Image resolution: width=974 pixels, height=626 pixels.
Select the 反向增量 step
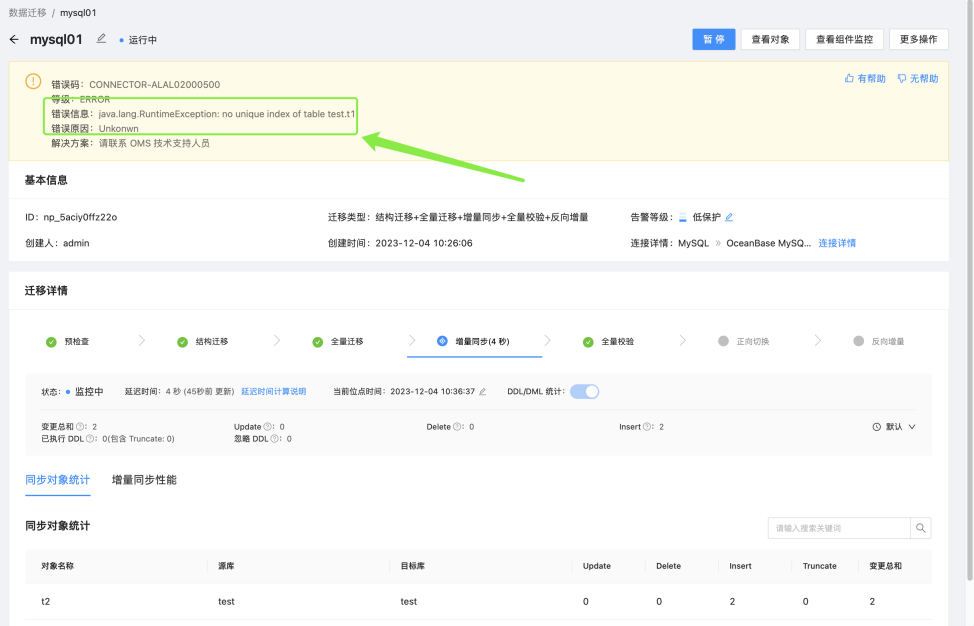point(879,342)
